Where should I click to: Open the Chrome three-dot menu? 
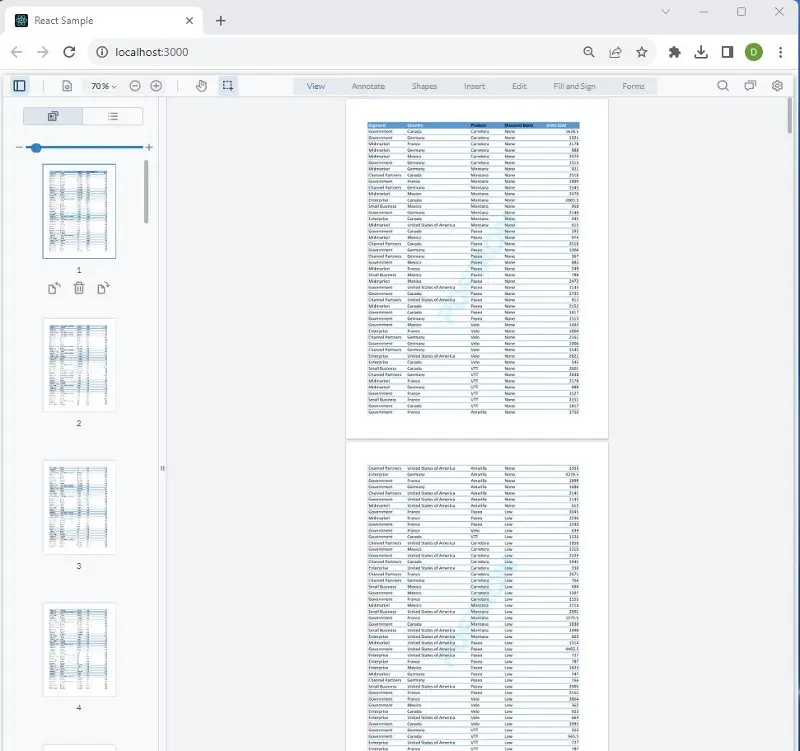coord(780,52)
